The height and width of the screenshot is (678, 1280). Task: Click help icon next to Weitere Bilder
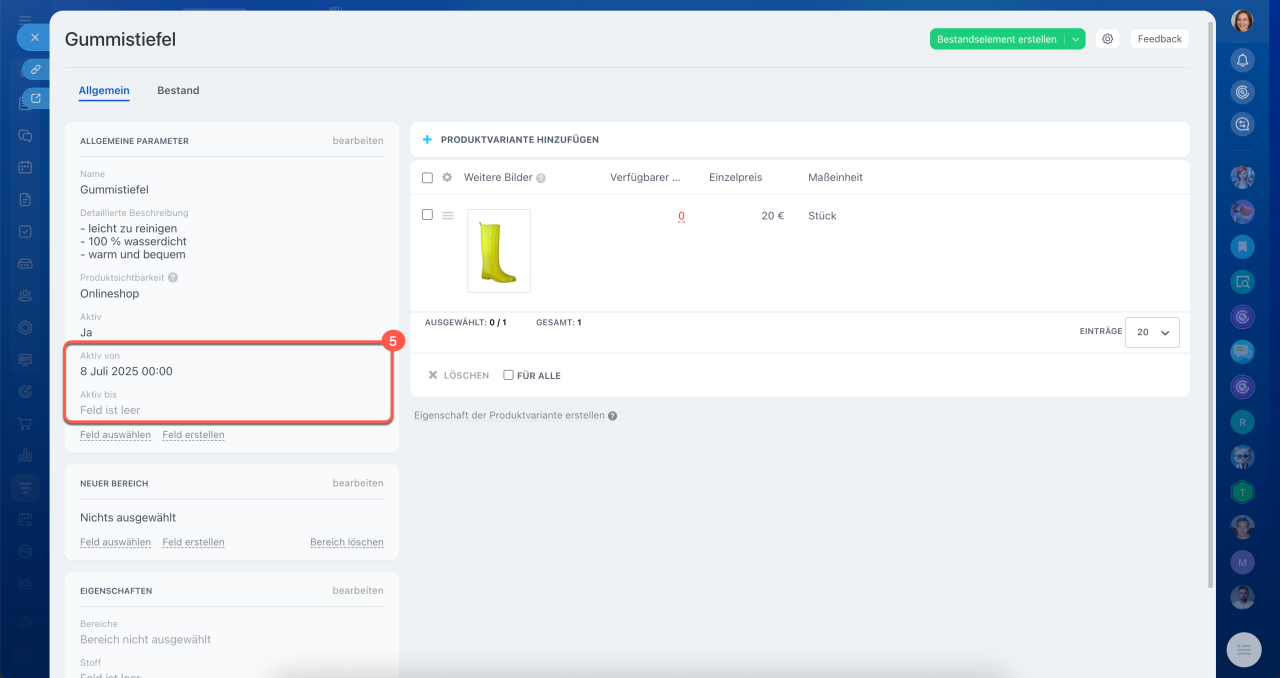pyautogui.click(x=541, y=178)
